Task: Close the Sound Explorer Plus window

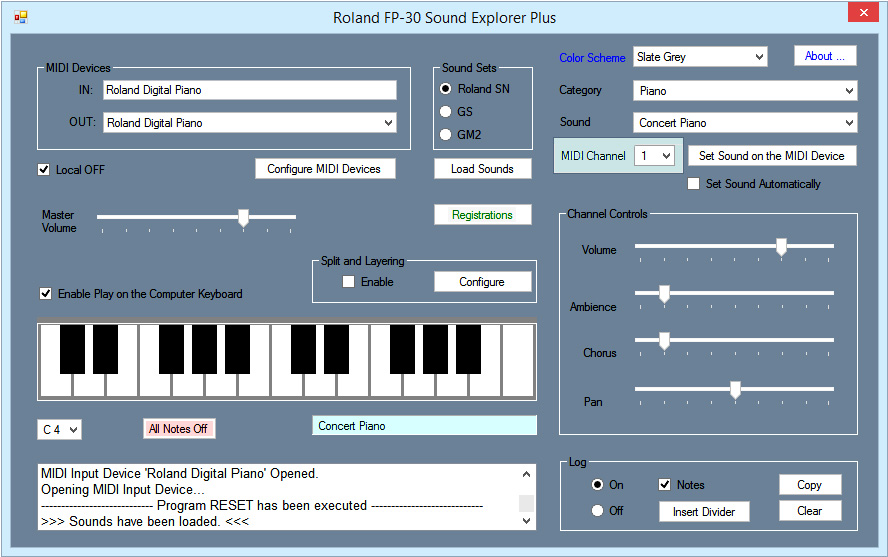Action: click(863, 12)
